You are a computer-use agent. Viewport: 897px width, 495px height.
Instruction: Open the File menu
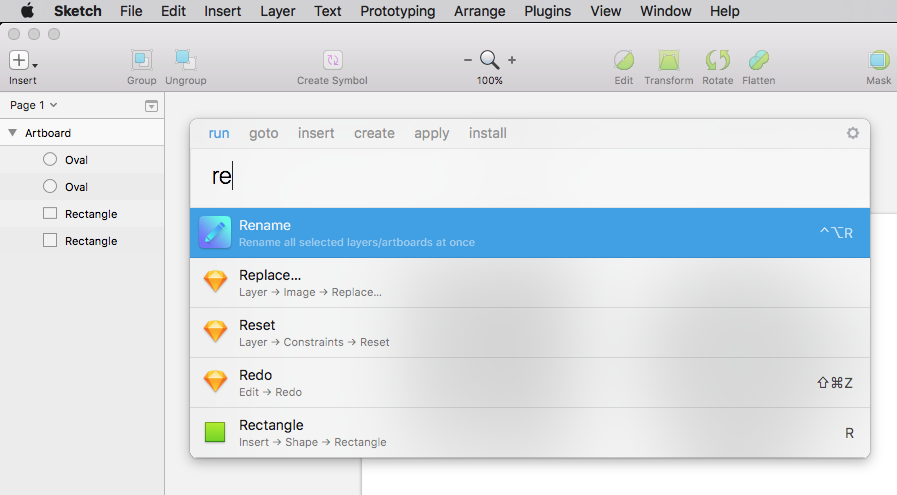tap(131, 11)
